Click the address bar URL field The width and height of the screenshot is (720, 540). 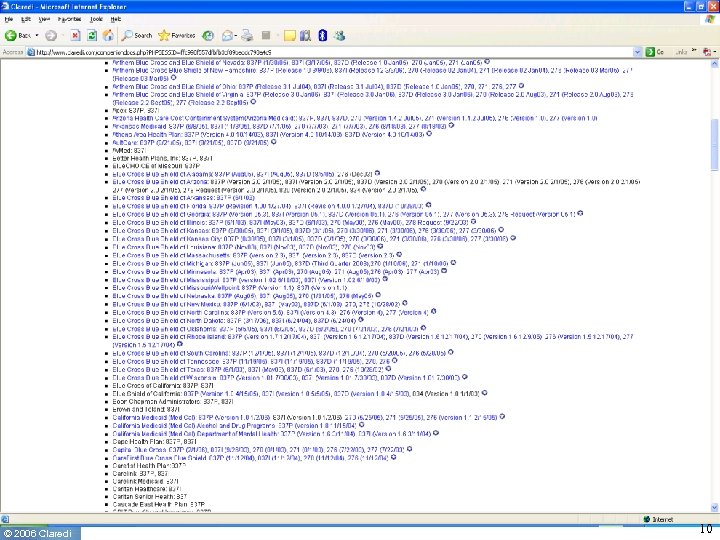(x=330, y=52)
